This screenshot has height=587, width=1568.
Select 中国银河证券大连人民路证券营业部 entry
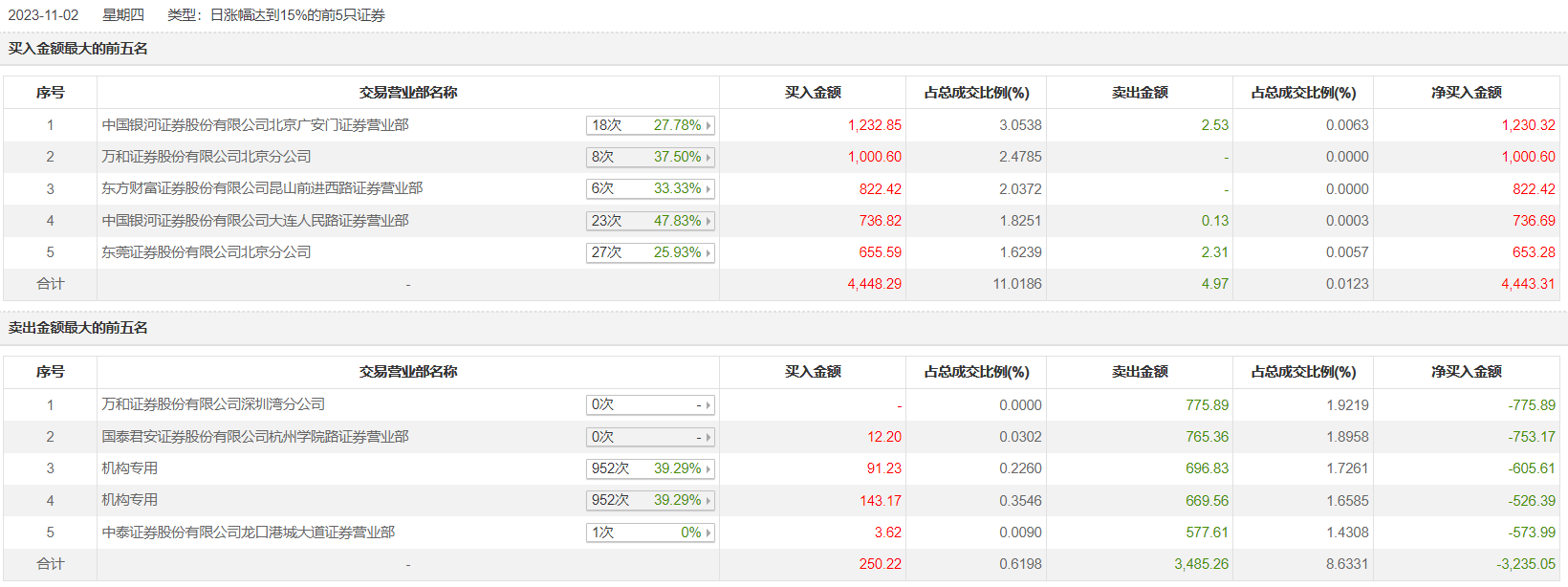pyautogui.click(x=255, y=221)
